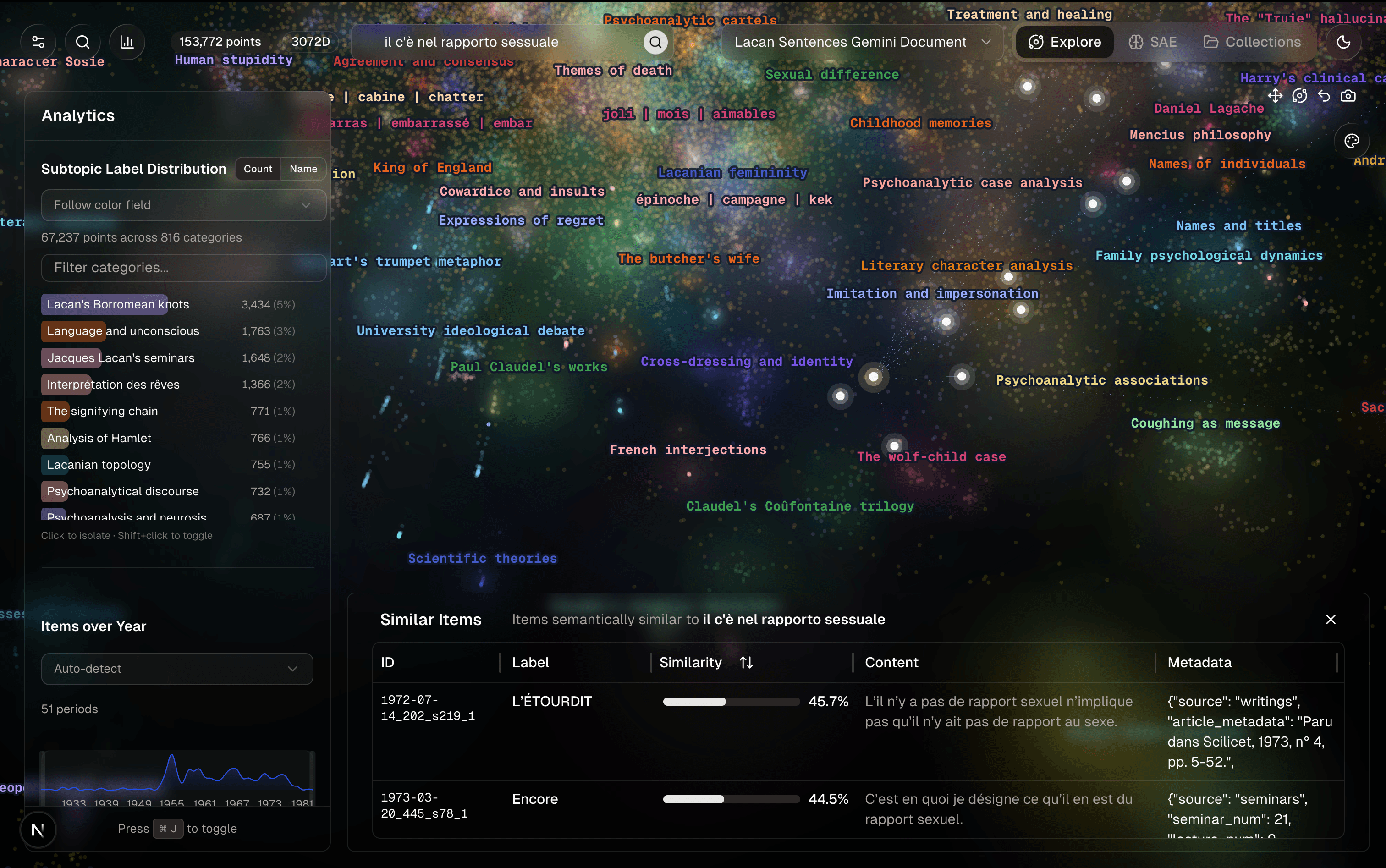
Task: Click the Metadata column header
Action: [x=1199, y=663]
